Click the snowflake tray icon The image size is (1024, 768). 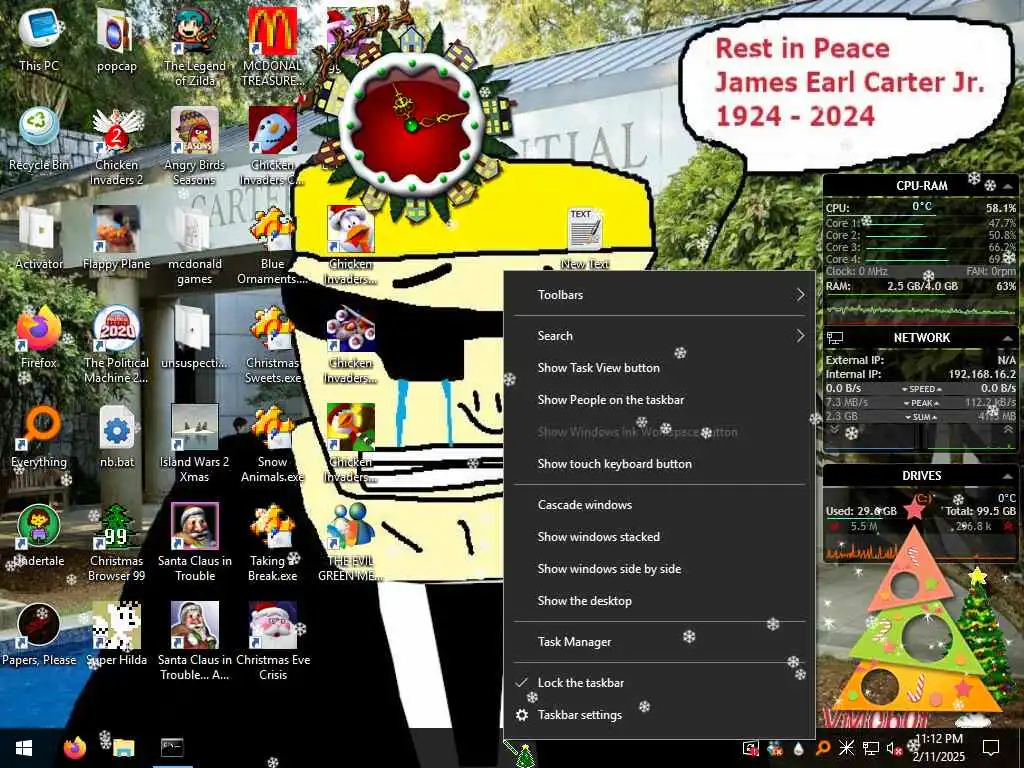(846, 748)
